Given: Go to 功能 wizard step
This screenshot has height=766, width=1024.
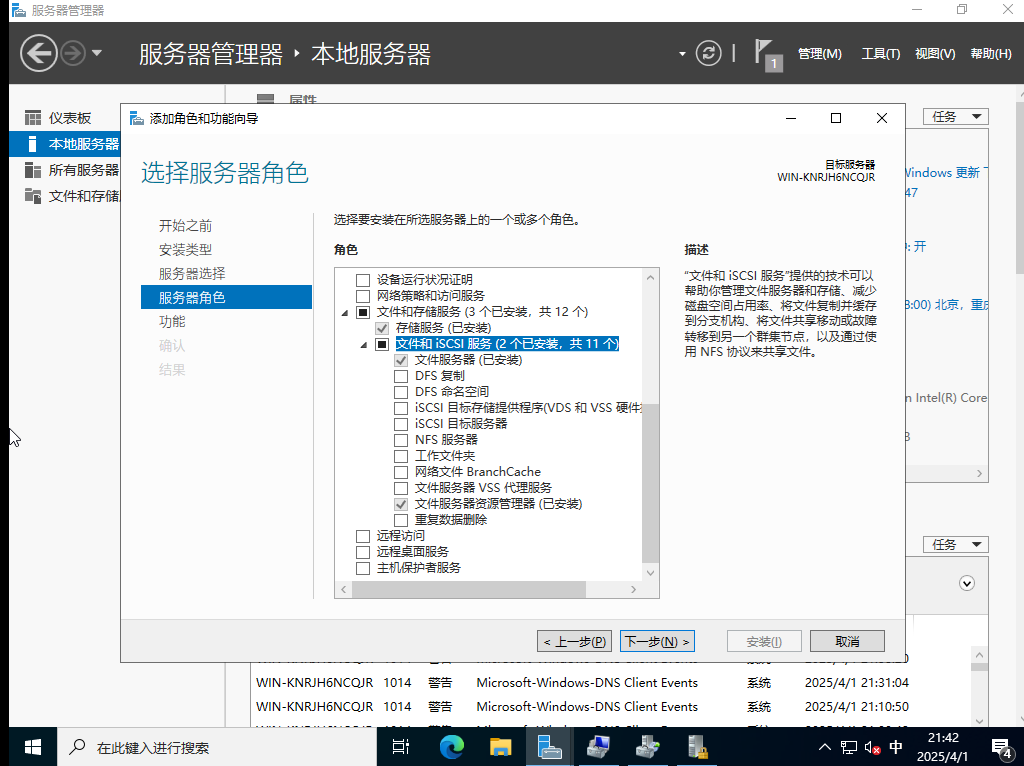Looking at the screenshot, I should [x=172, y=321].
